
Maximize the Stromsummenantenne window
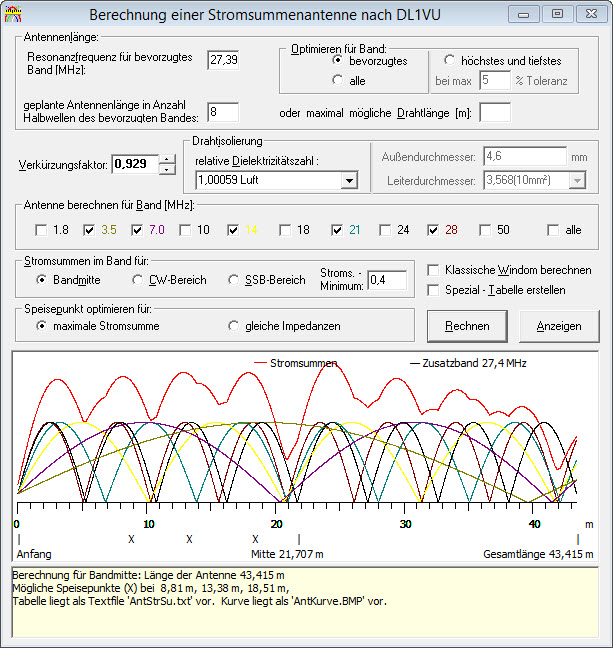[x=557, y=14]
